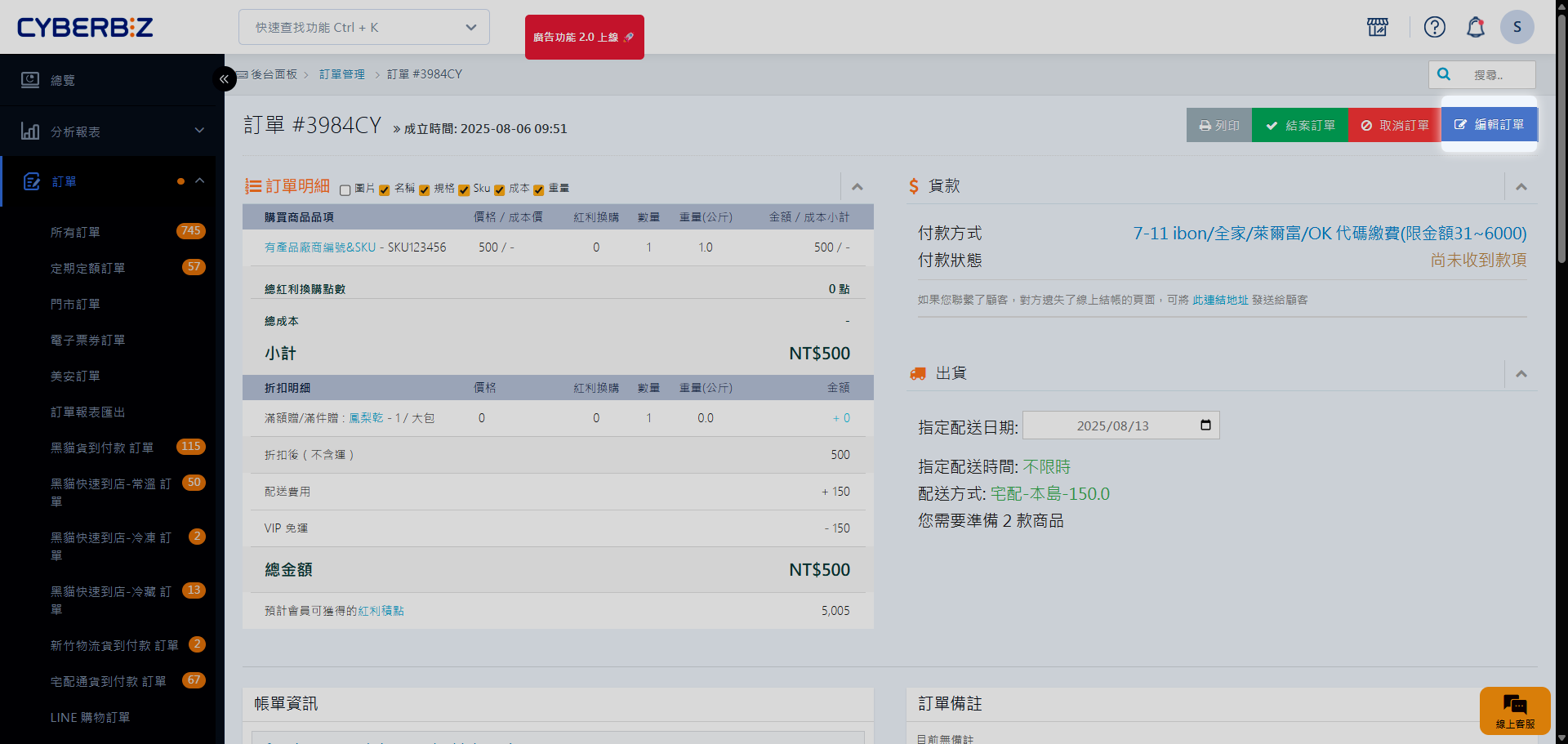Open the 此連結地址 checkout link

click(1220, 300)
